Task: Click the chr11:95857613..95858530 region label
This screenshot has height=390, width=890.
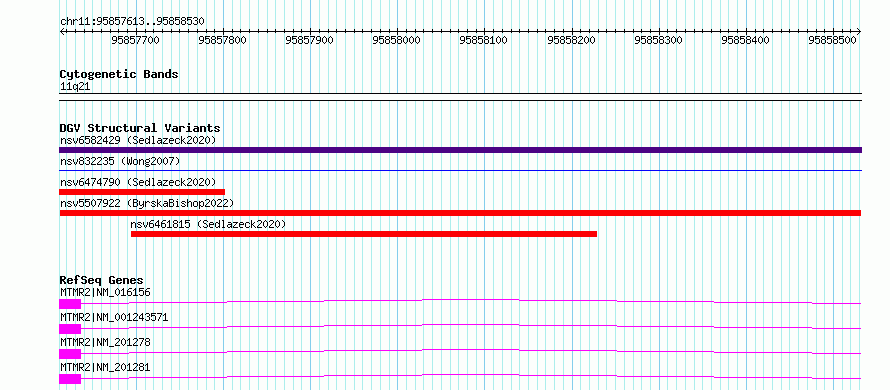Action: tap(132, 22)
